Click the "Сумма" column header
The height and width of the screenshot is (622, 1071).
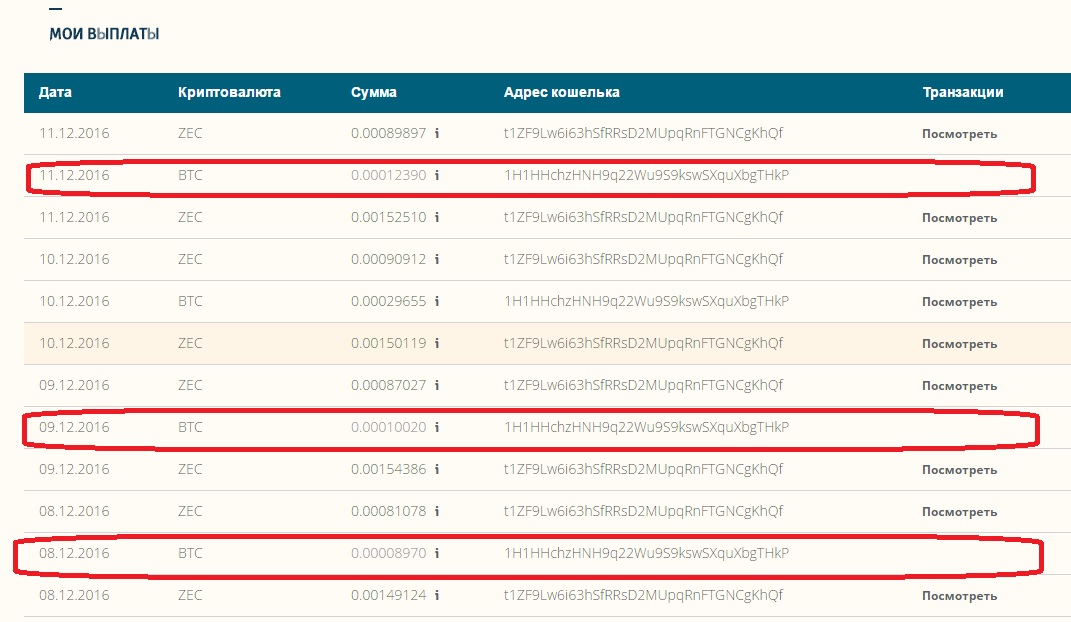tap(374, 92)
